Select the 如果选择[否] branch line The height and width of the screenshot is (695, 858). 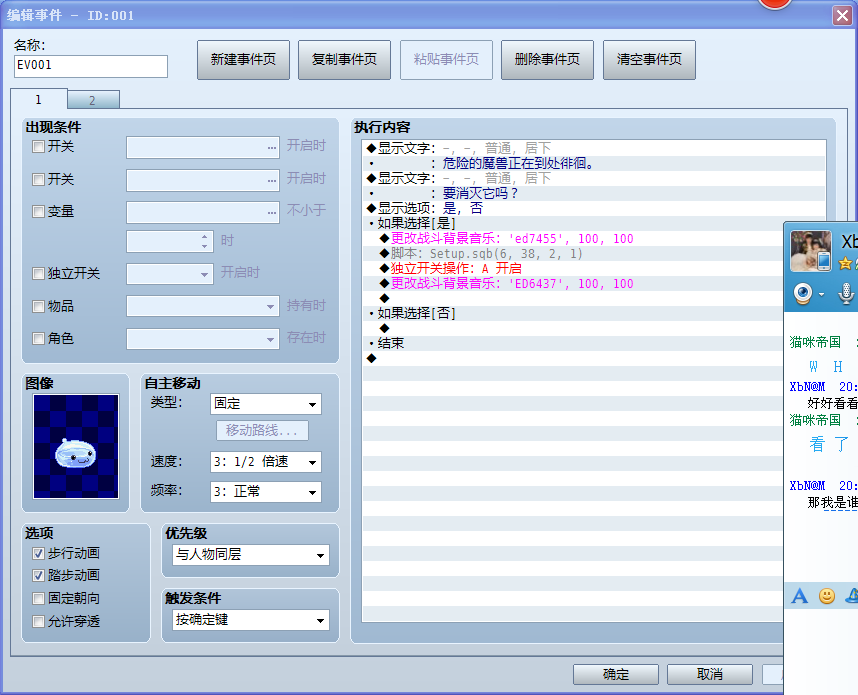573,313
